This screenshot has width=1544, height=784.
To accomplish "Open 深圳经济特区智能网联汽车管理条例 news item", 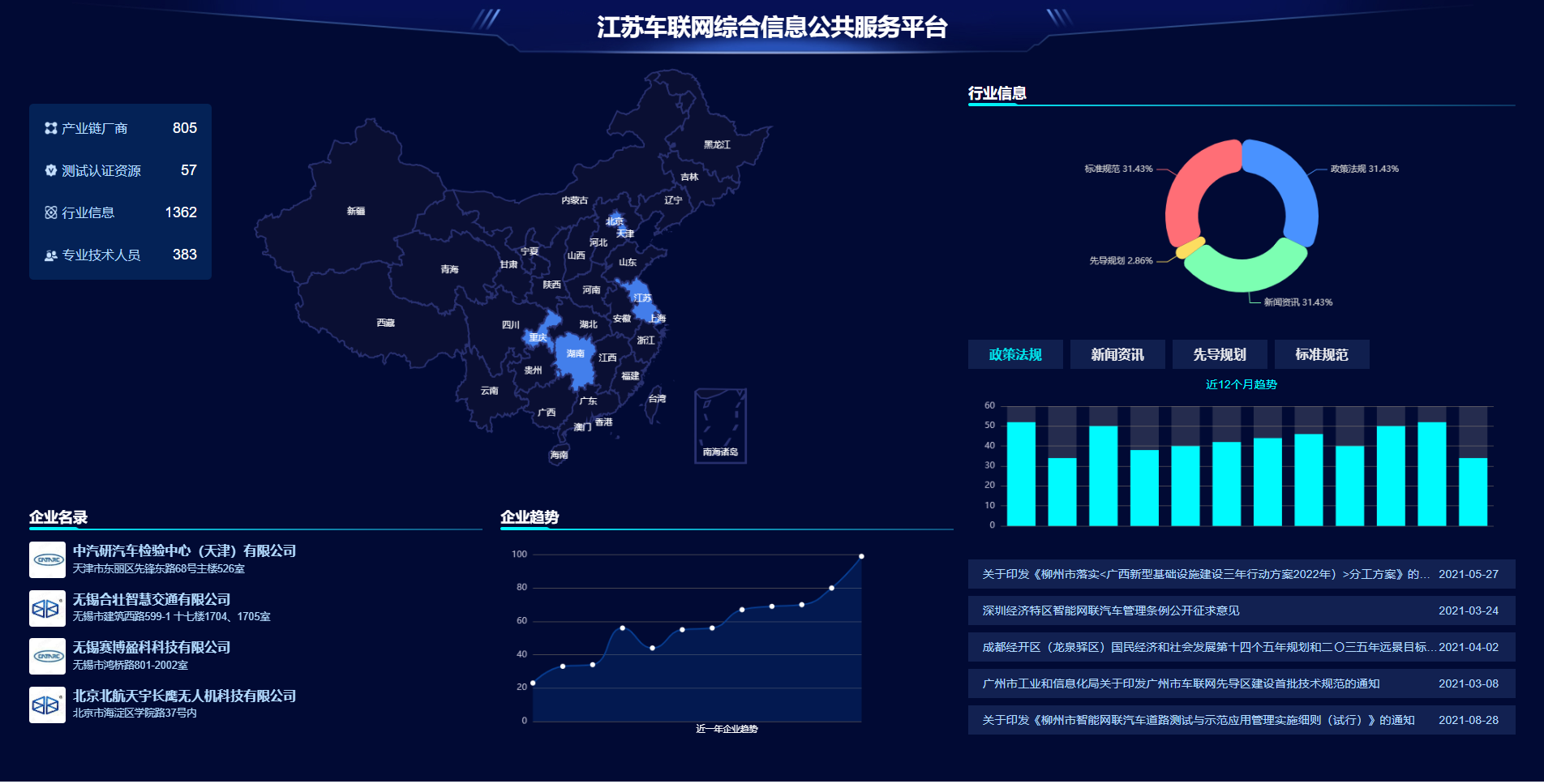I will [x=1110, y=610].
